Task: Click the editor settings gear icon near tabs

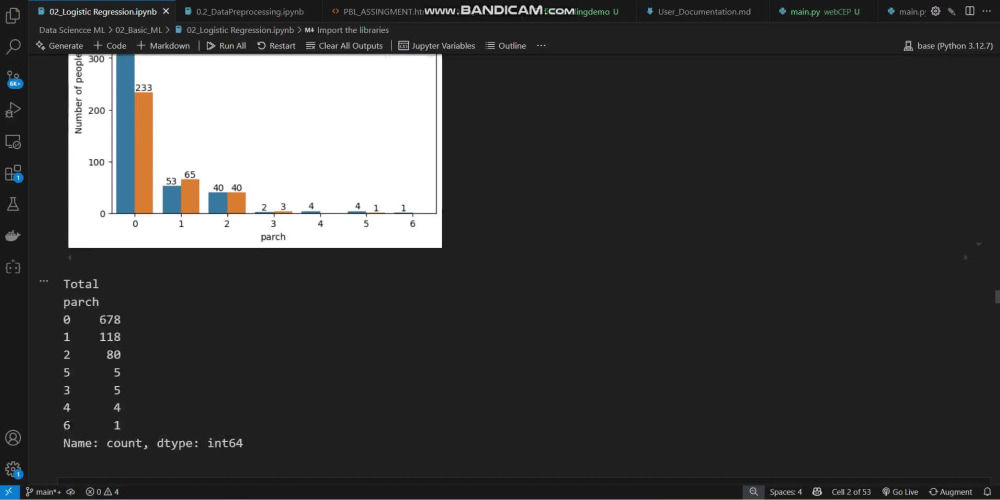Action: (x=936, y=11)
